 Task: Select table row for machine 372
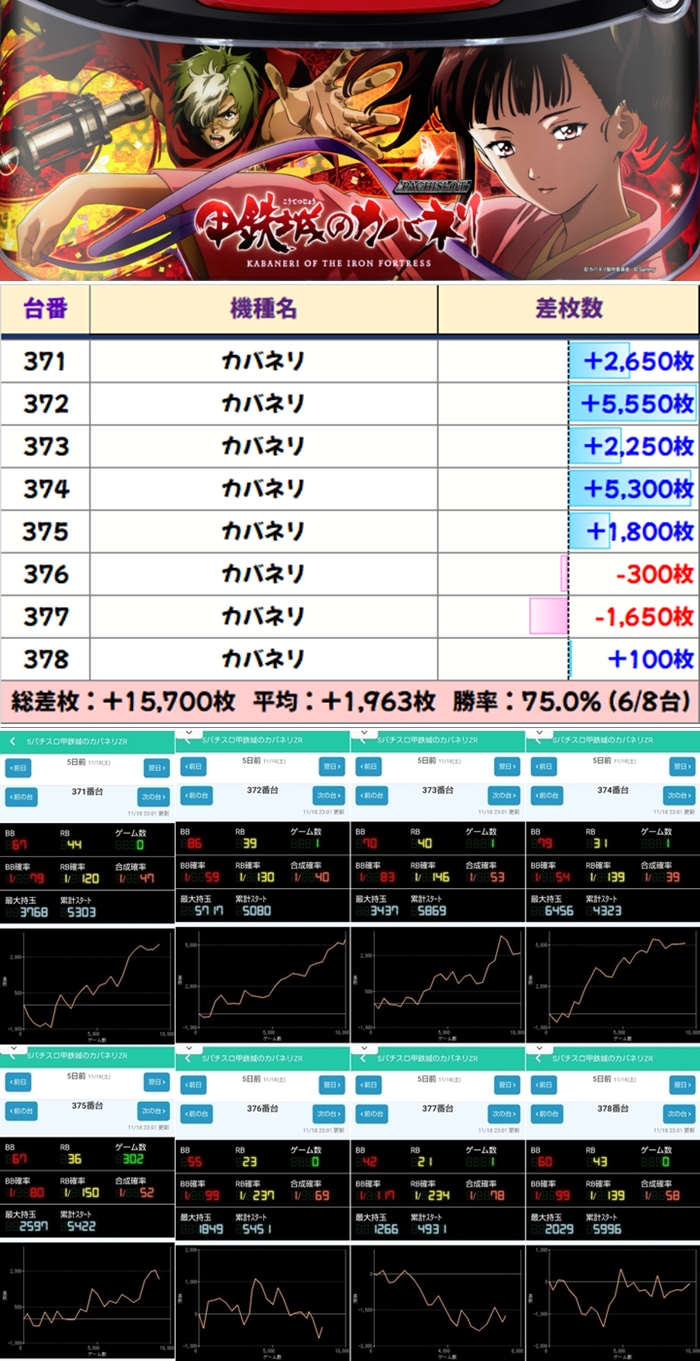350,404
